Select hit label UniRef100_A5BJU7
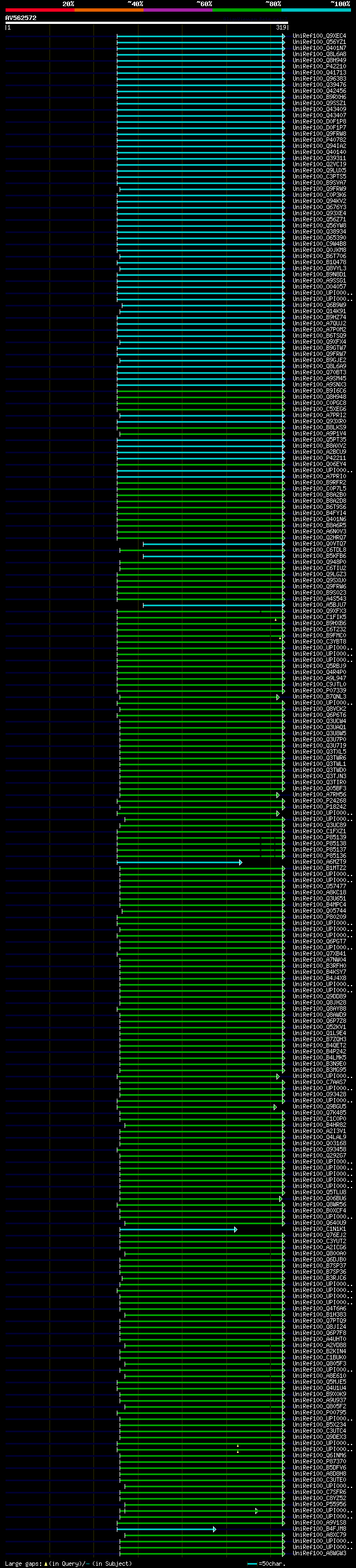The image size is (356, 1568). pos(319,605)
